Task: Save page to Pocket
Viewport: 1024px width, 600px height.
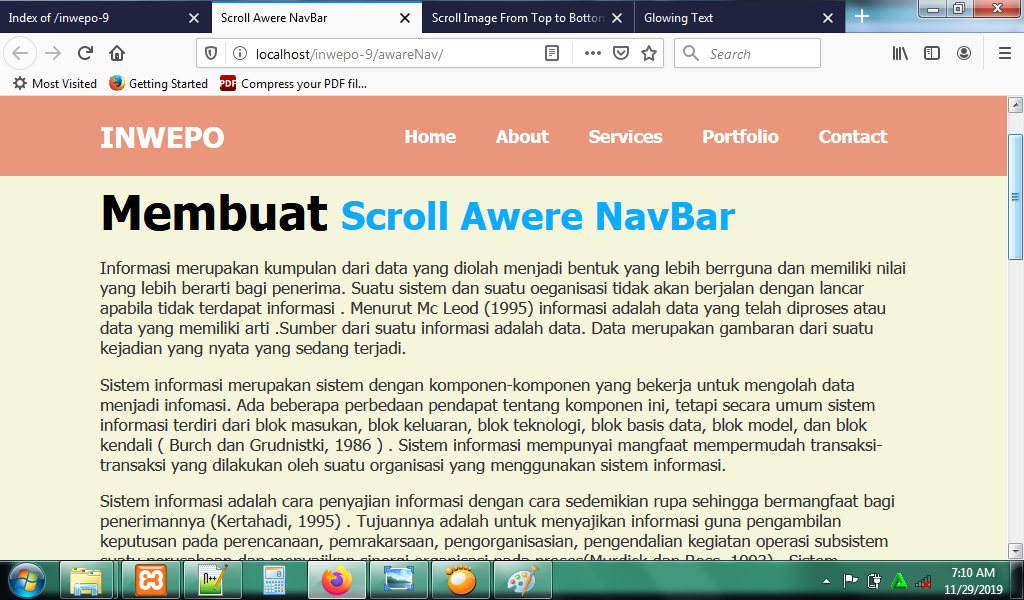Action: tap(621, 53)
